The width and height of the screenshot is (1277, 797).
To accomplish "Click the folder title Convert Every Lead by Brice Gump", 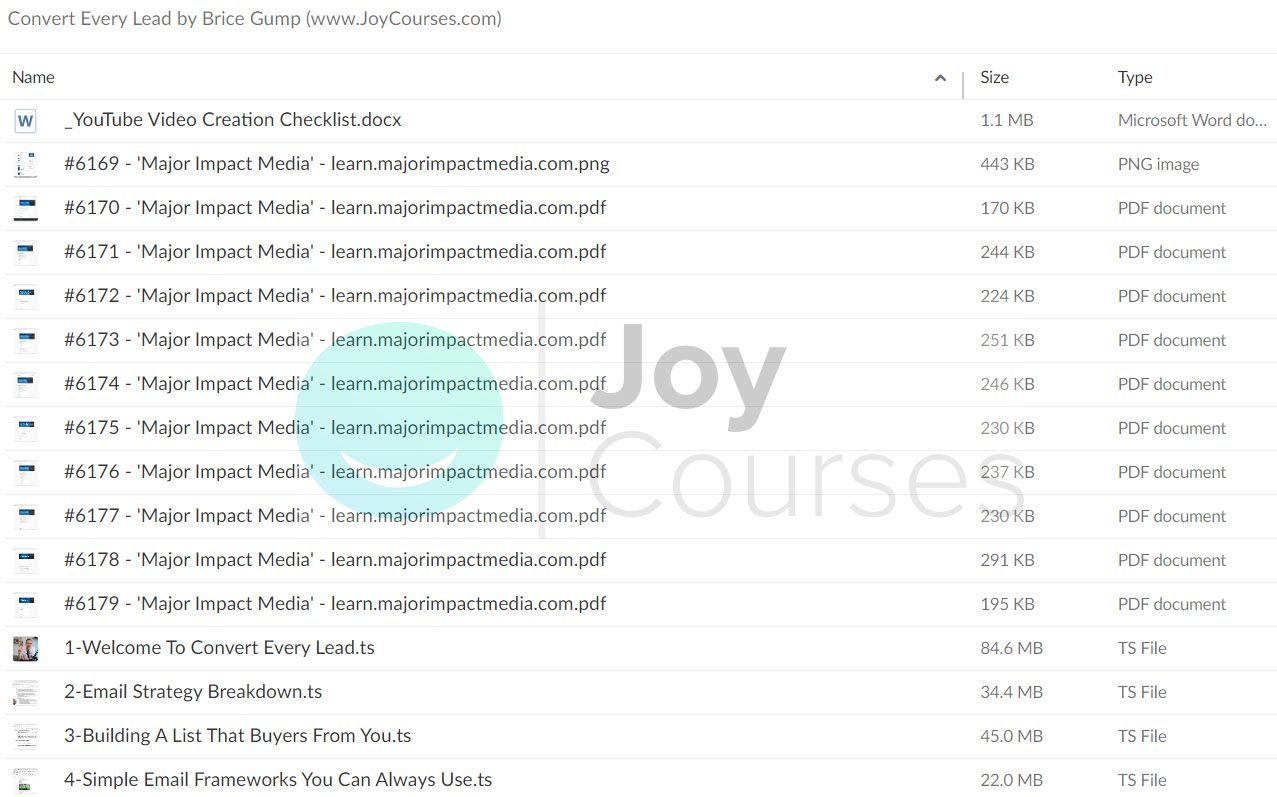I will coord(255,19).
